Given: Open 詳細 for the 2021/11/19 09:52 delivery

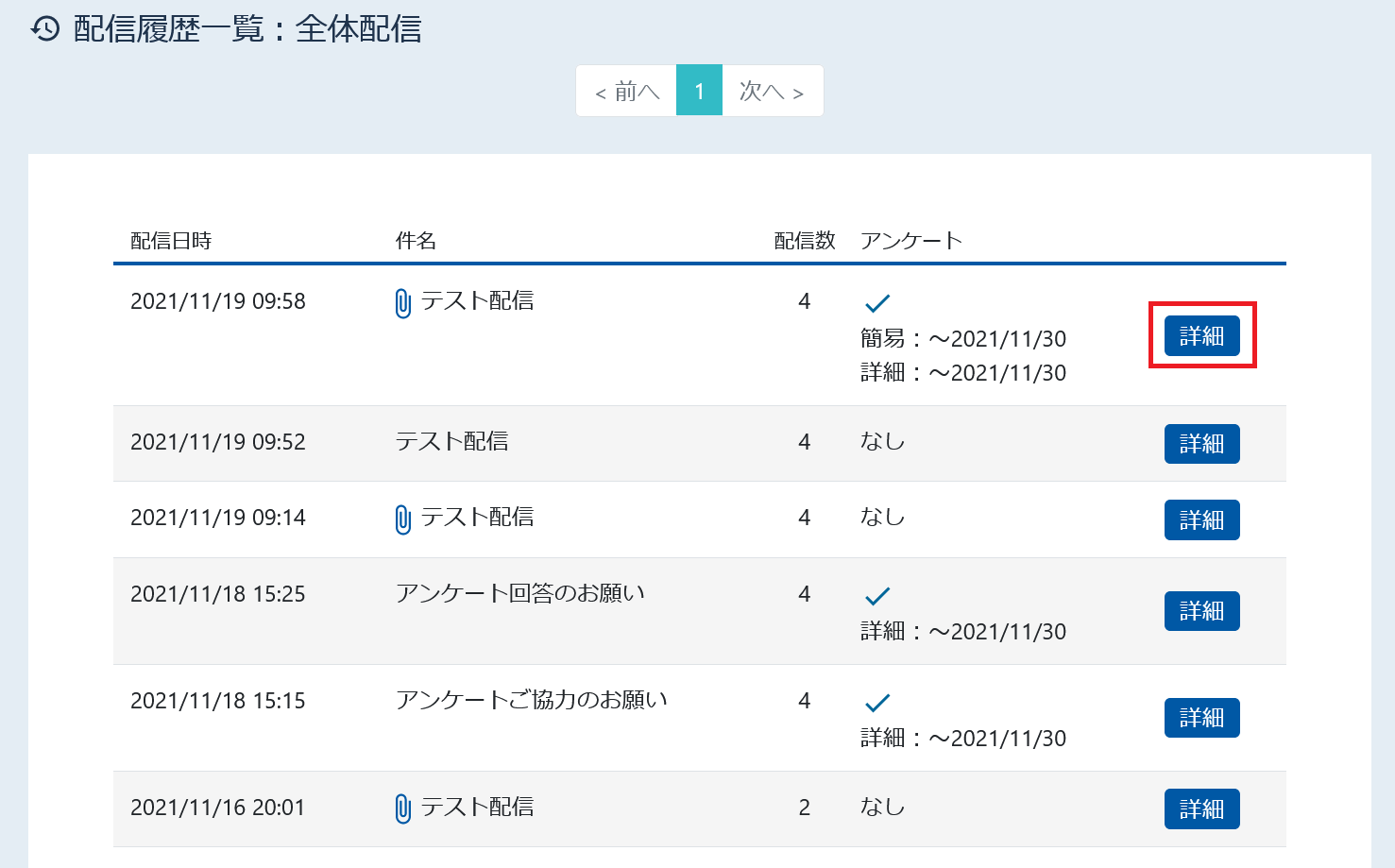Looking at the screenshot, I should pos(1201,444).
